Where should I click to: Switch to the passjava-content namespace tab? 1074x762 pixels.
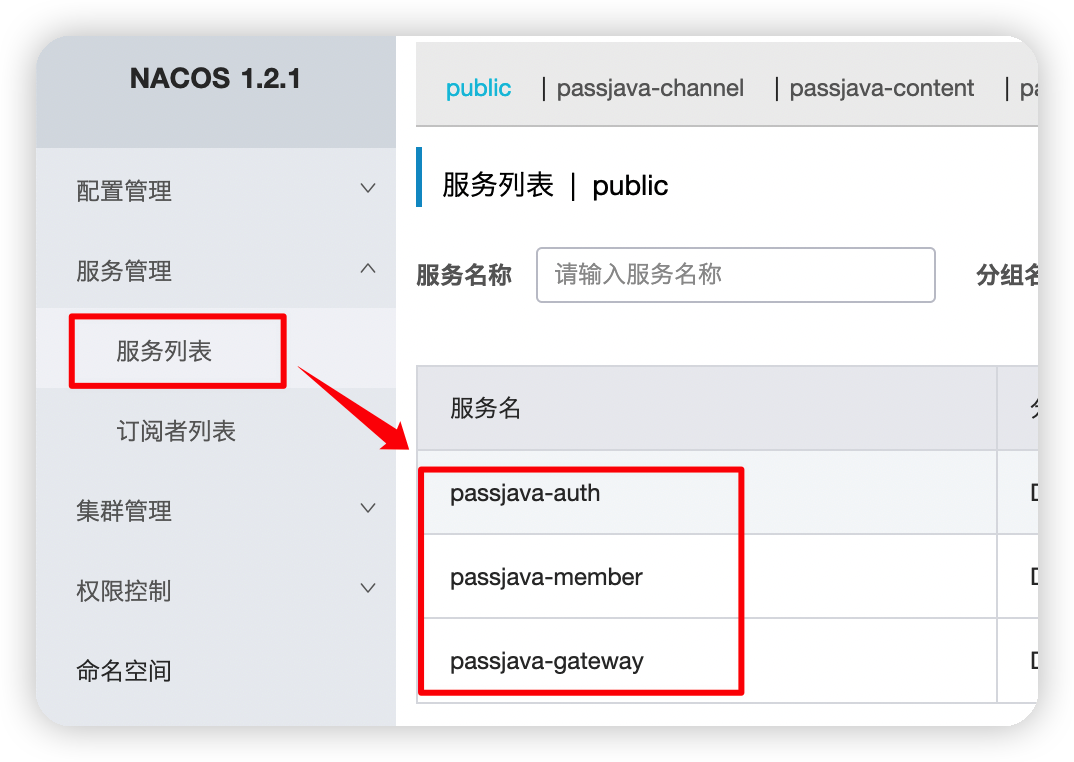881,88
